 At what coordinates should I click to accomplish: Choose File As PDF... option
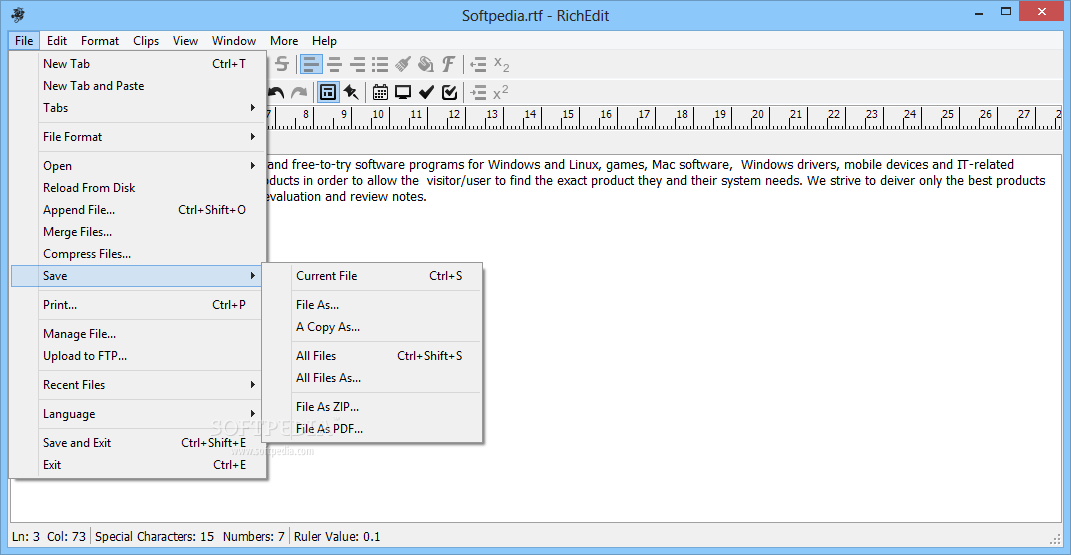373,429
